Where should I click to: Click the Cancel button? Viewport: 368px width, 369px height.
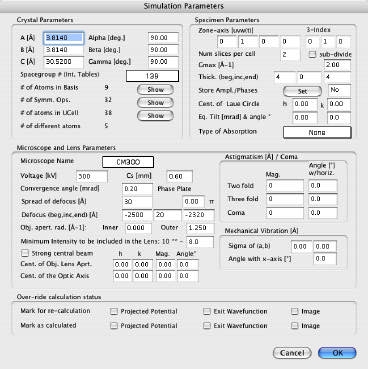pyautogui.click(x=292, y=353)
